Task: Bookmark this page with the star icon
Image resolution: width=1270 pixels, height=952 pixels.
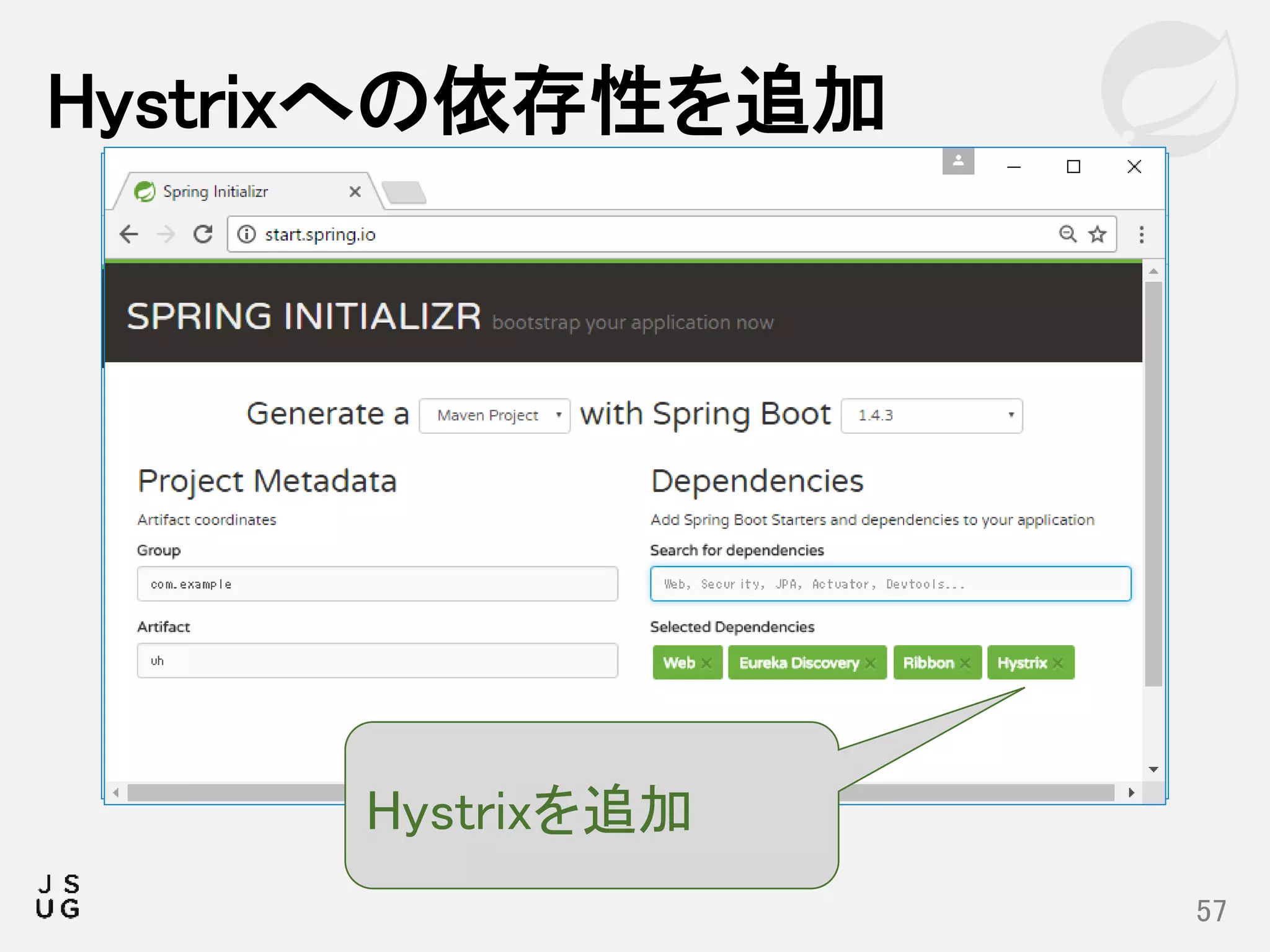Action: [1097, 234]
